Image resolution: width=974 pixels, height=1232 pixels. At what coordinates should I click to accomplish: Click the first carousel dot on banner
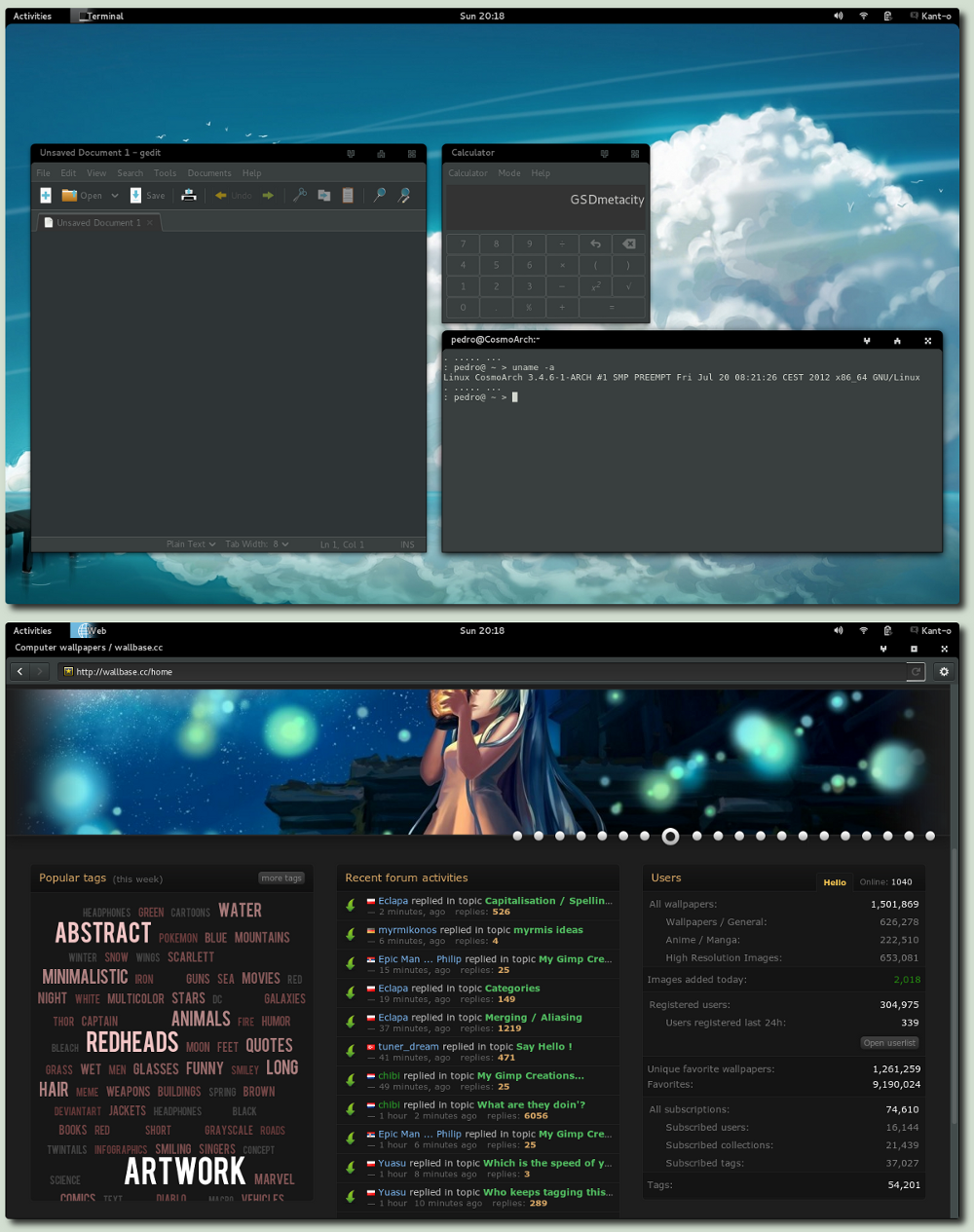tap(517, 837)
